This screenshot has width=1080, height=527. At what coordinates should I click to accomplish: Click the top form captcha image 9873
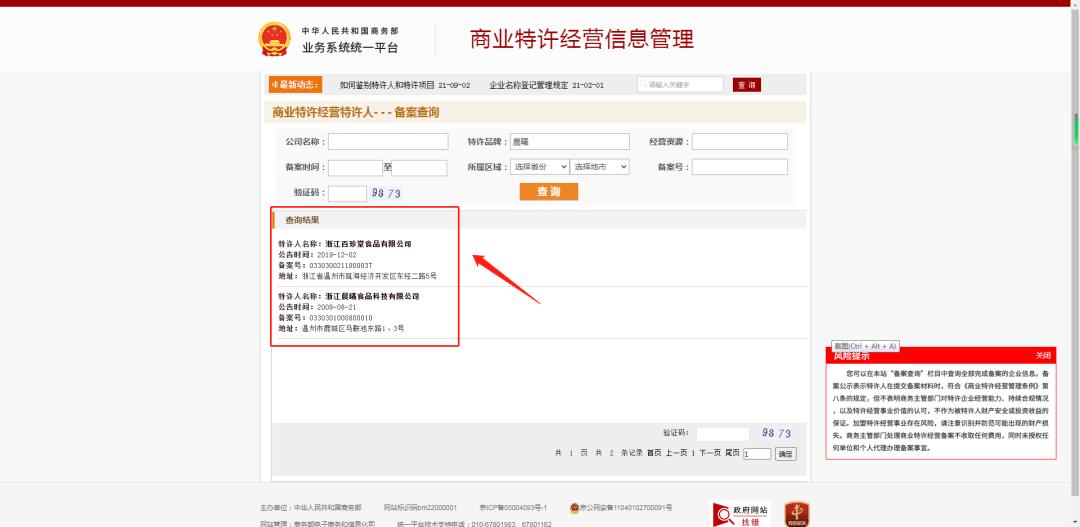(x=386, y=194)
